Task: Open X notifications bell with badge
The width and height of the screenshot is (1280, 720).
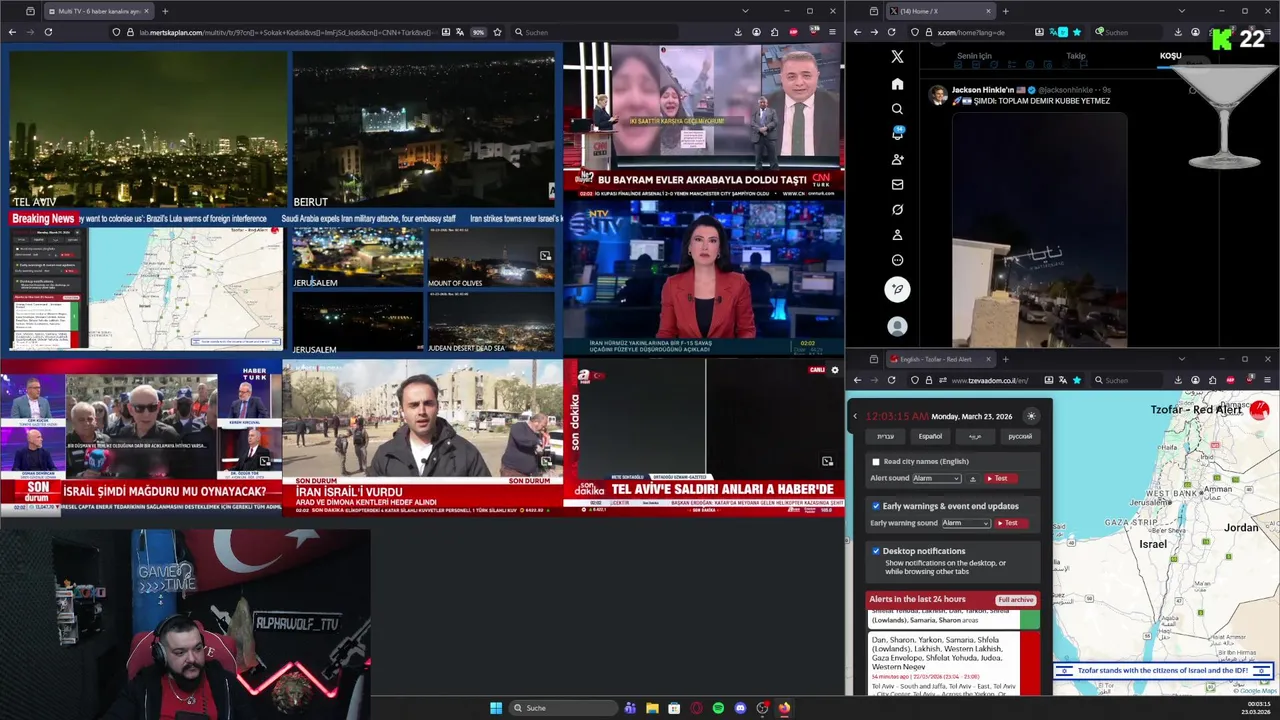Action: [897, 134]
